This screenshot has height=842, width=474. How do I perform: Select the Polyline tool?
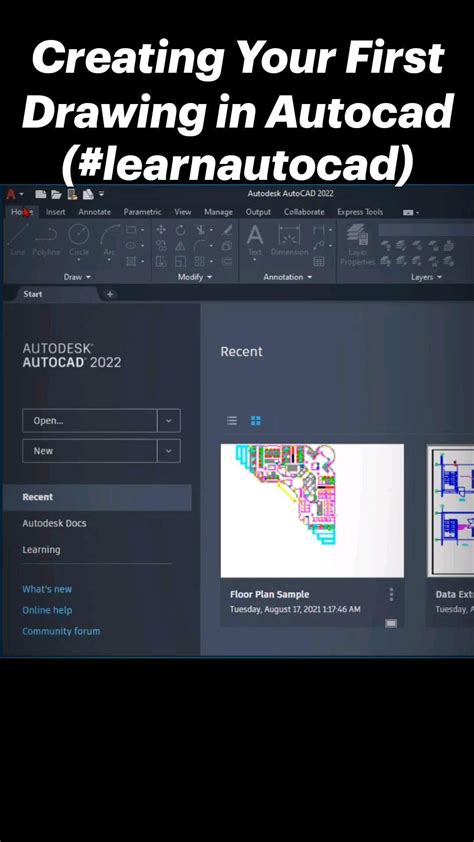click(46, 240)
